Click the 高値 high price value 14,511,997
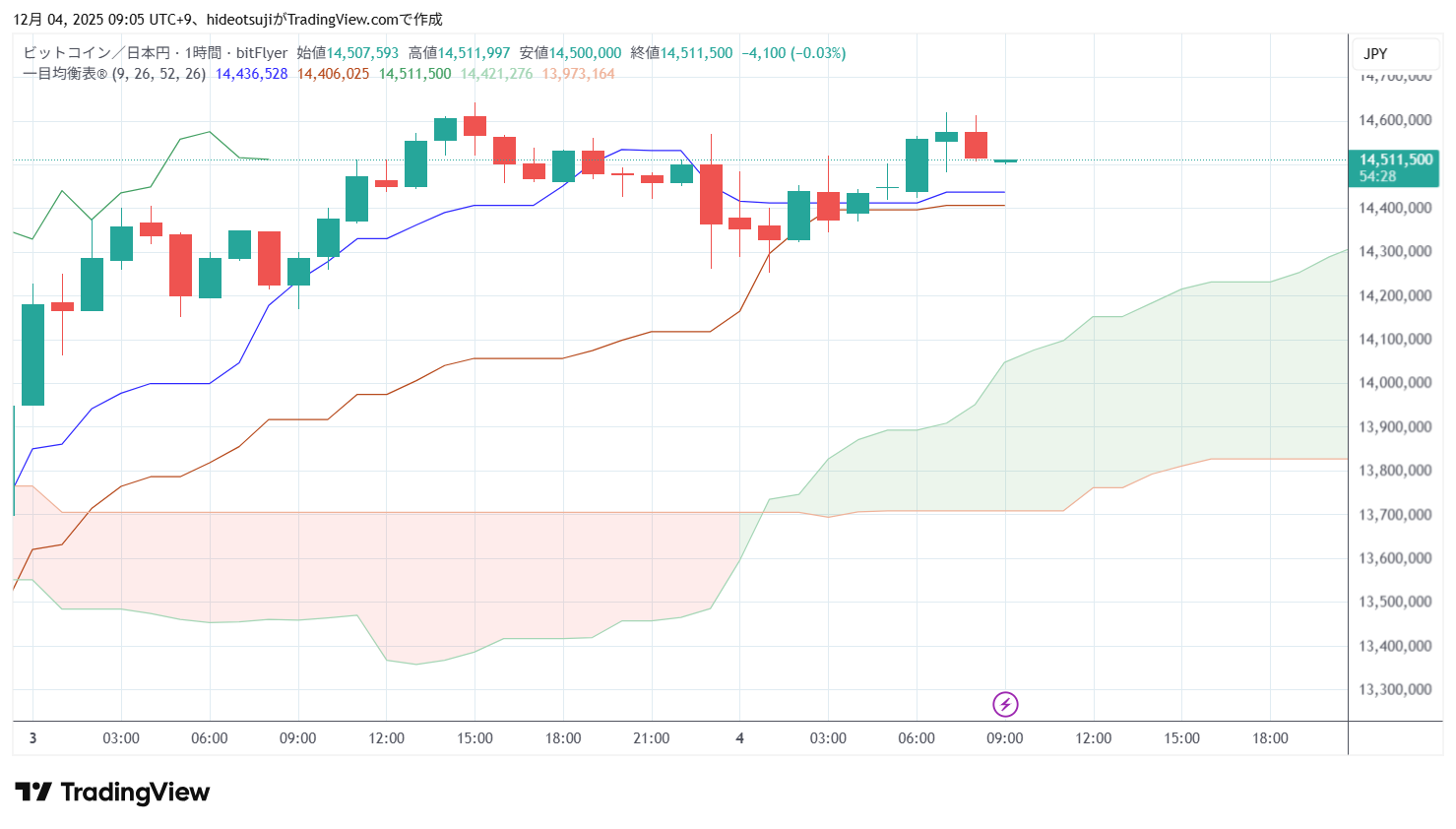The width and height of the screenshot is (1456, 829). (474, 53)
